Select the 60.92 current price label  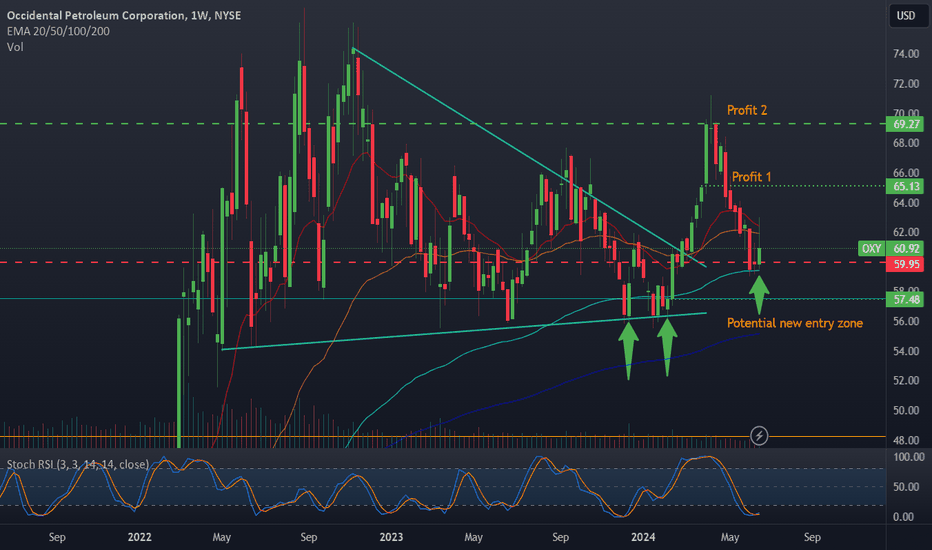pyautogui.click(x=906, y=249)
